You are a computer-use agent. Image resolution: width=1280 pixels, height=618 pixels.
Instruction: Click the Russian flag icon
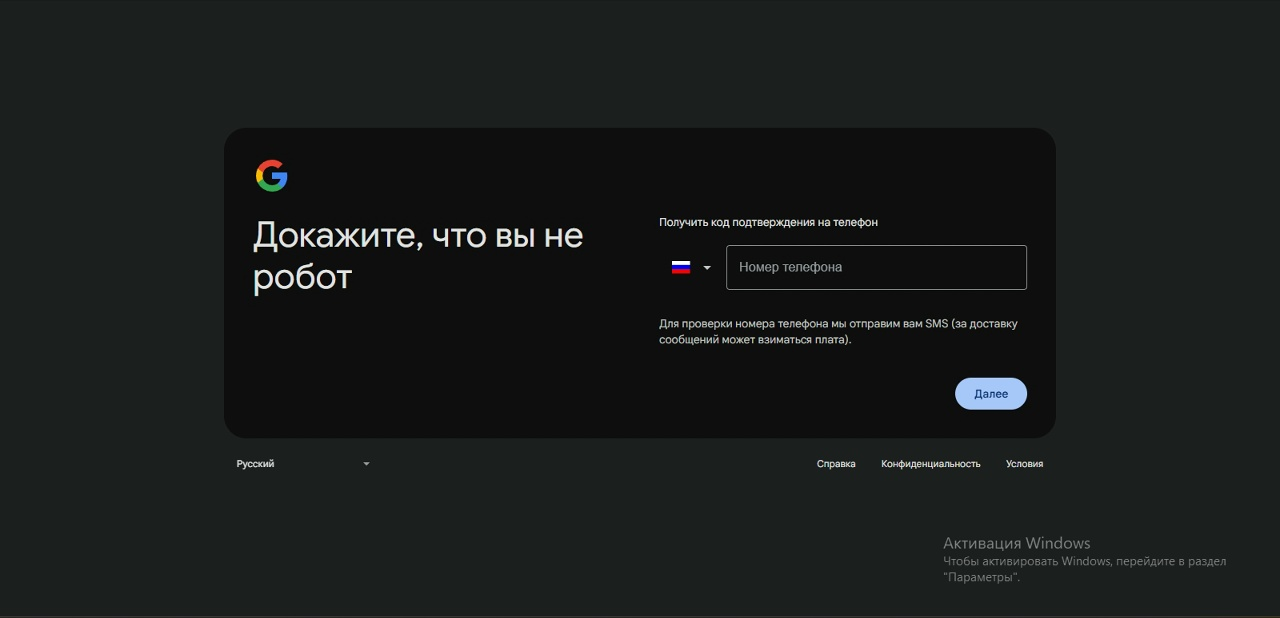click(681, 267)
